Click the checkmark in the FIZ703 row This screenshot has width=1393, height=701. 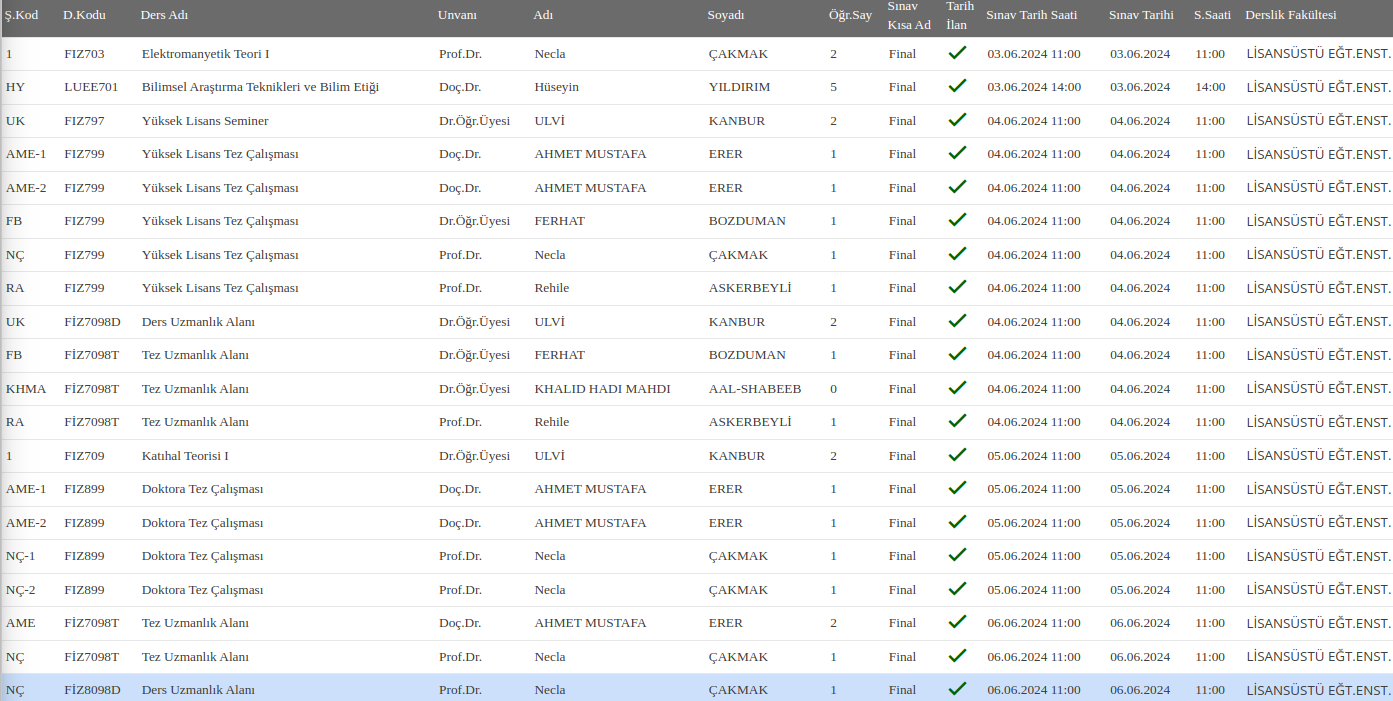click(x=957, y=53)
